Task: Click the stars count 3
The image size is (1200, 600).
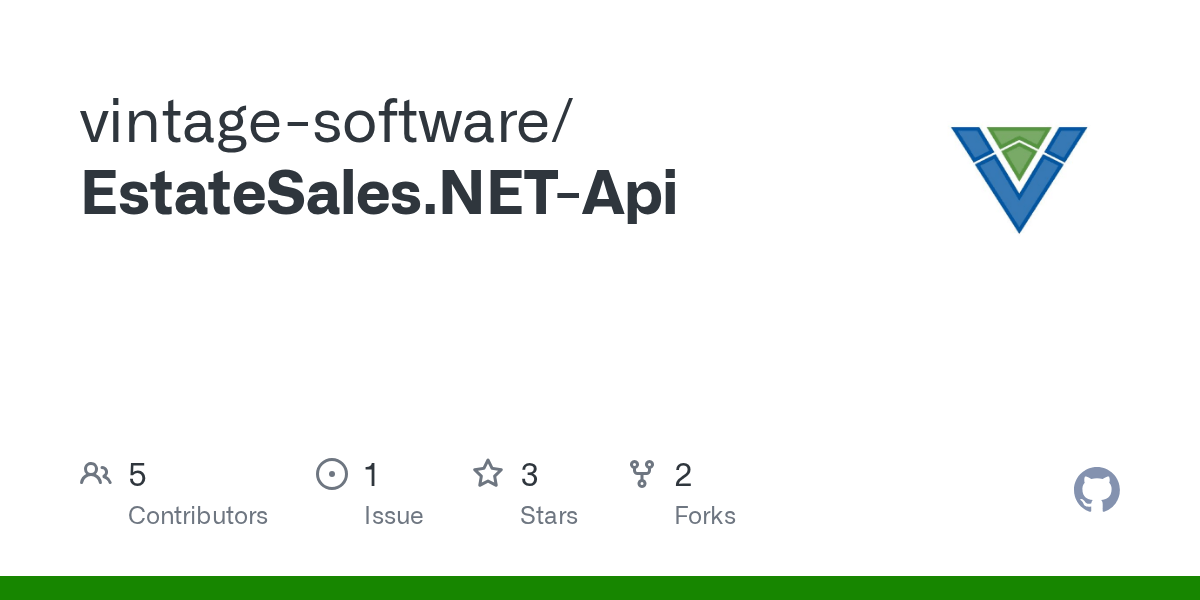Action: point(529,475)
